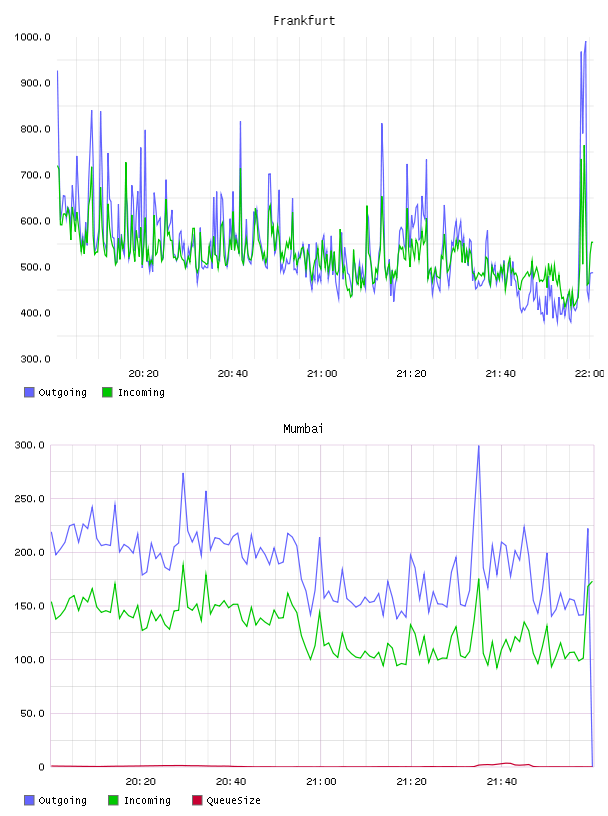Click the 21:20 time label in Frankfurt chart
Screen dimensions: 608x816
coord(411,374)
